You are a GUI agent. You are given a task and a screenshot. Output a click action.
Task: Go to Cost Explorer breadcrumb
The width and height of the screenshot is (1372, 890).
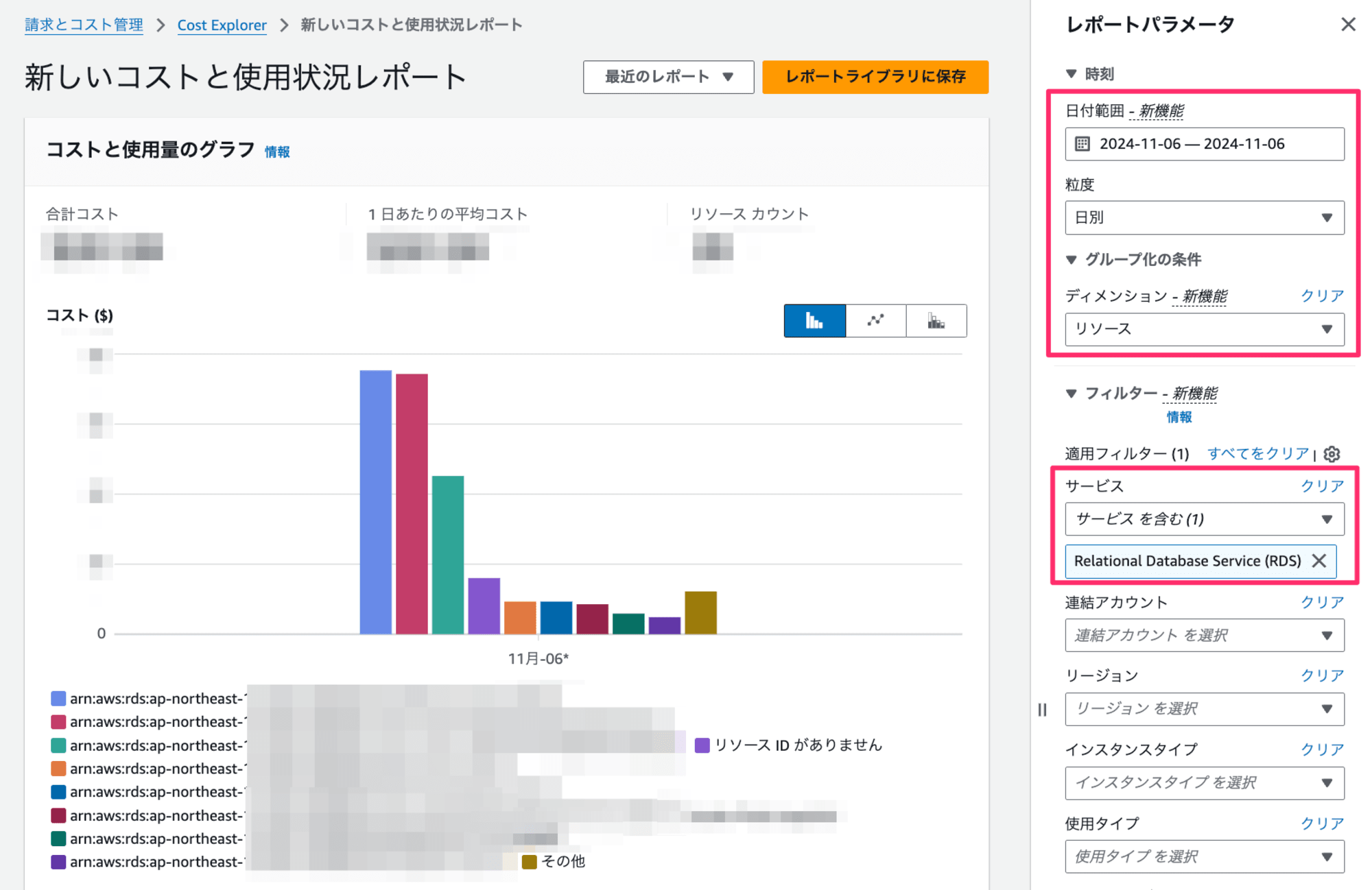[222, 25]
